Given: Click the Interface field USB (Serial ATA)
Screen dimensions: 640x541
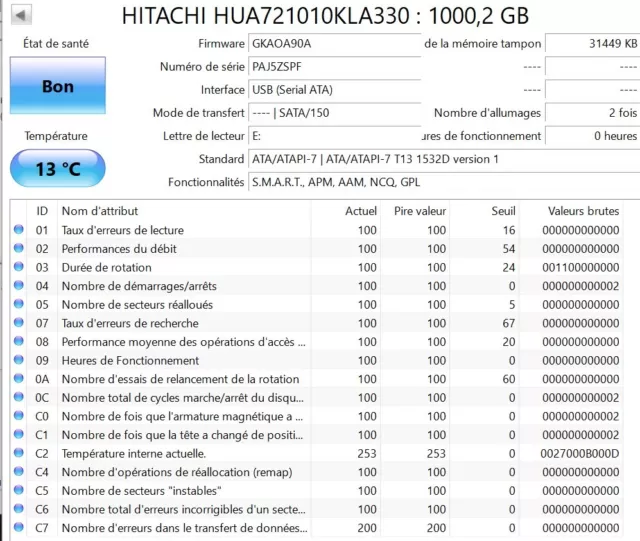Looking at the screenshot, I should (334, 89).
